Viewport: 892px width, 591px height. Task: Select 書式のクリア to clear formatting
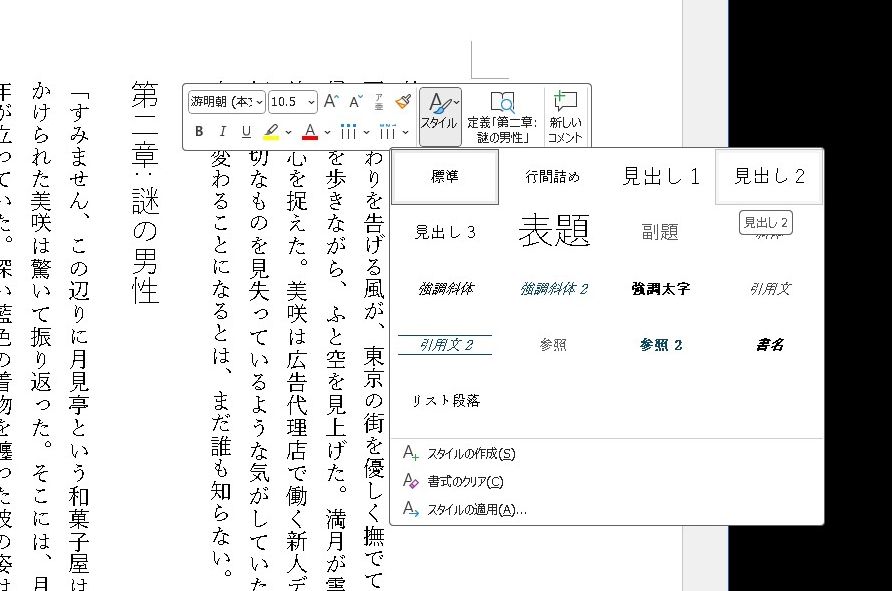pos(464,482)
